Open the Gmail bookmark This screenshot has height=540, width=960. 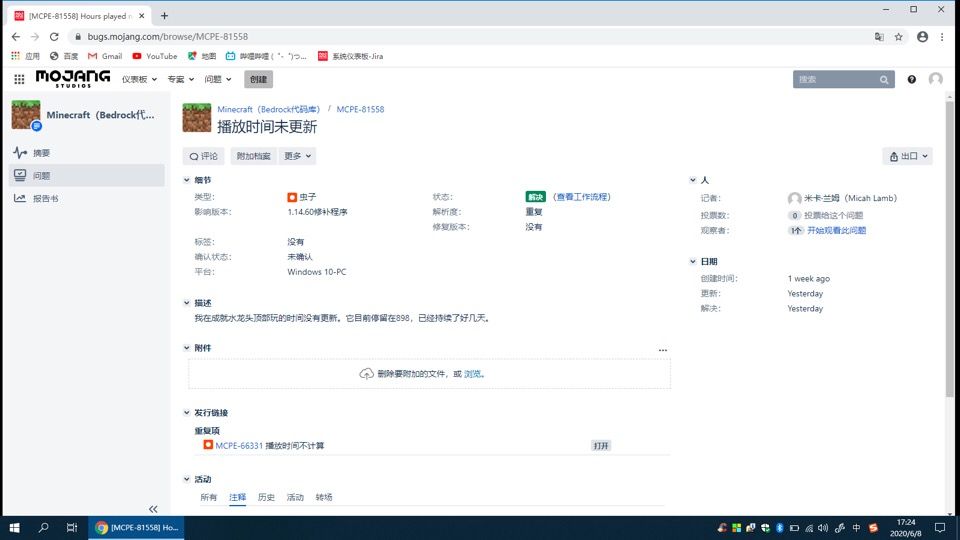click(105, 56)
